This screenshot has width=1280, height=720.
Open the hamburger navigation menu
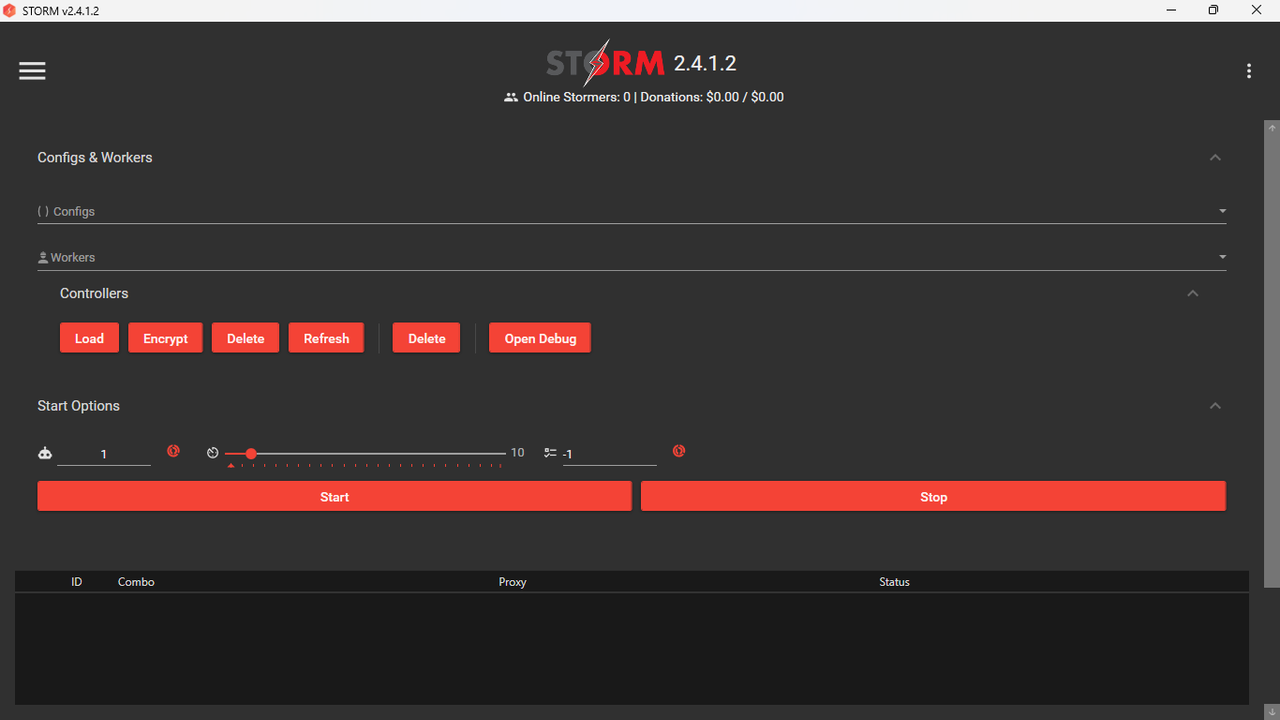32,71
